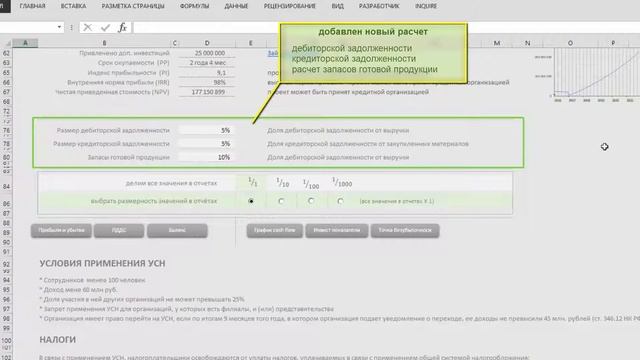
Task: Select column O header
Action: (x=570, y=43)
